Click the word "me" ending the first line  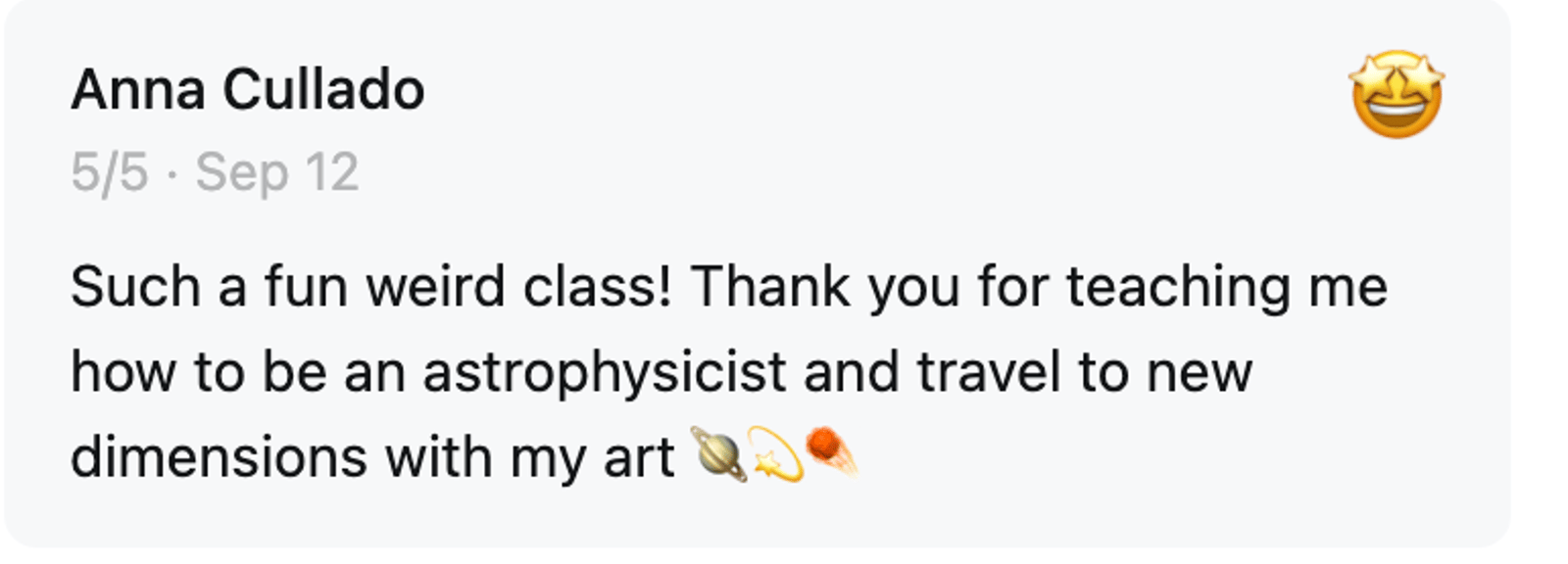click(x=1347, y=287)
